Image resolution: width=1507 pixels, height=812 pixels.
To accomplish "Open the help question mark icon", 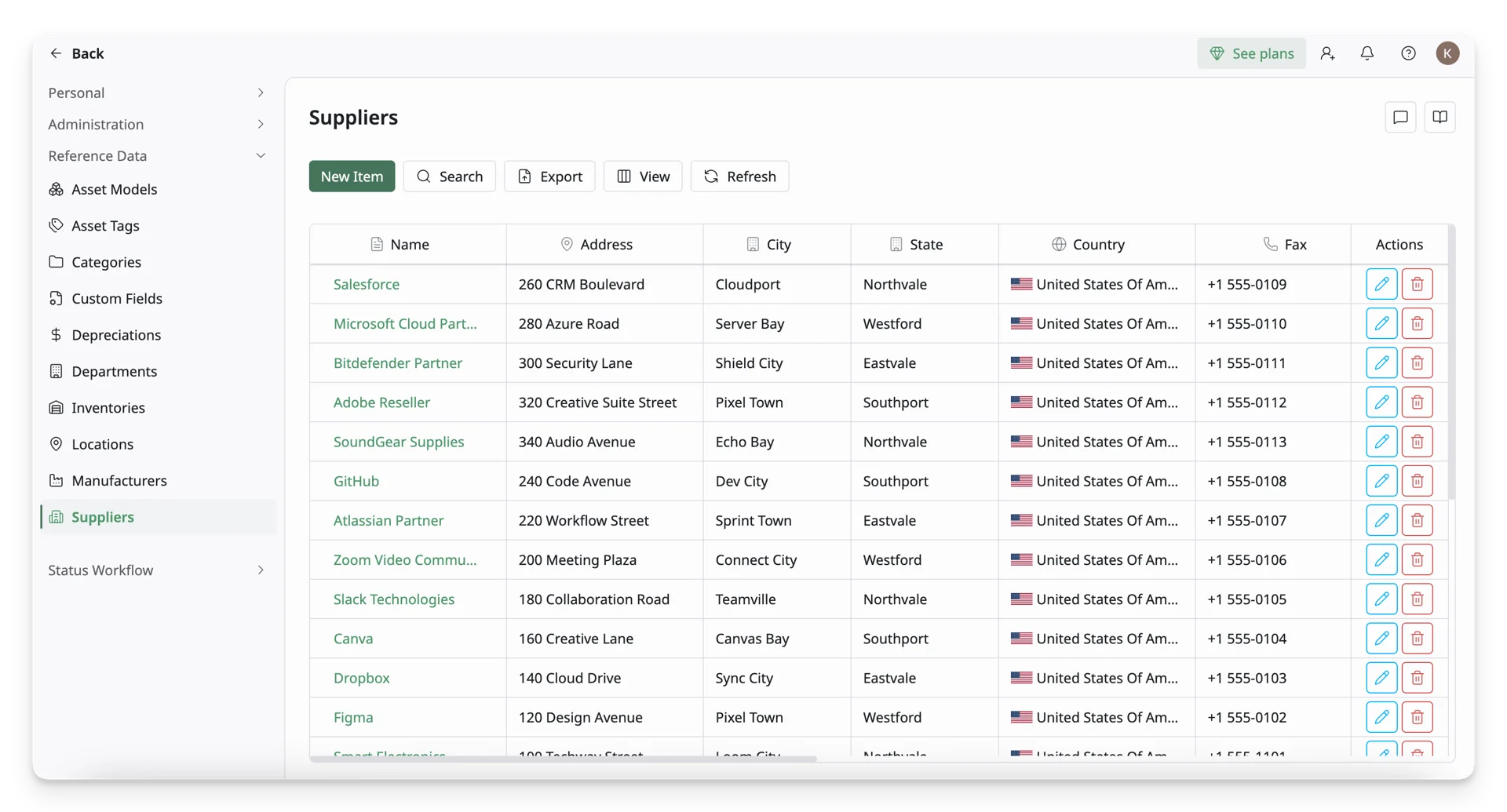I will pyautogui.click(x=1408, y=53).
